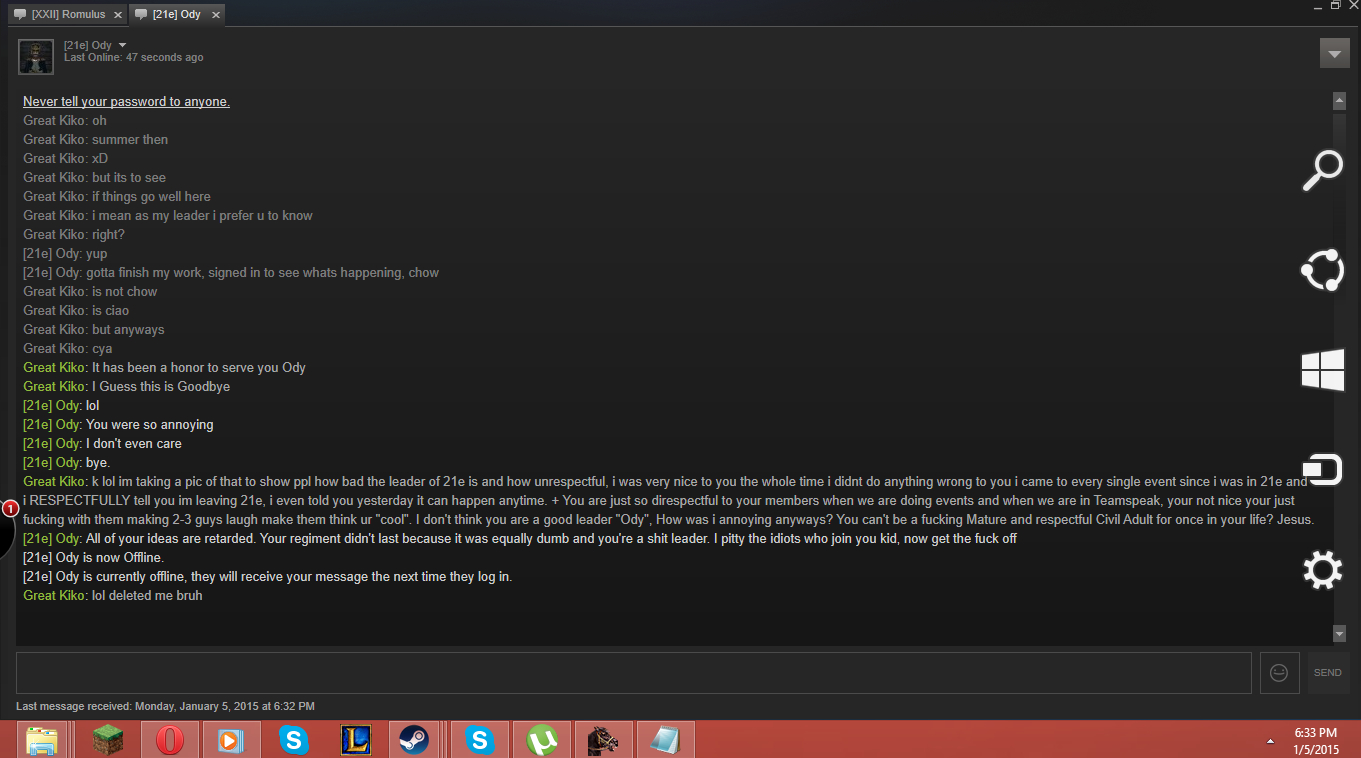The image size is (1361, 758).
Task: Click the chat message input field
Action: point(634,673)
